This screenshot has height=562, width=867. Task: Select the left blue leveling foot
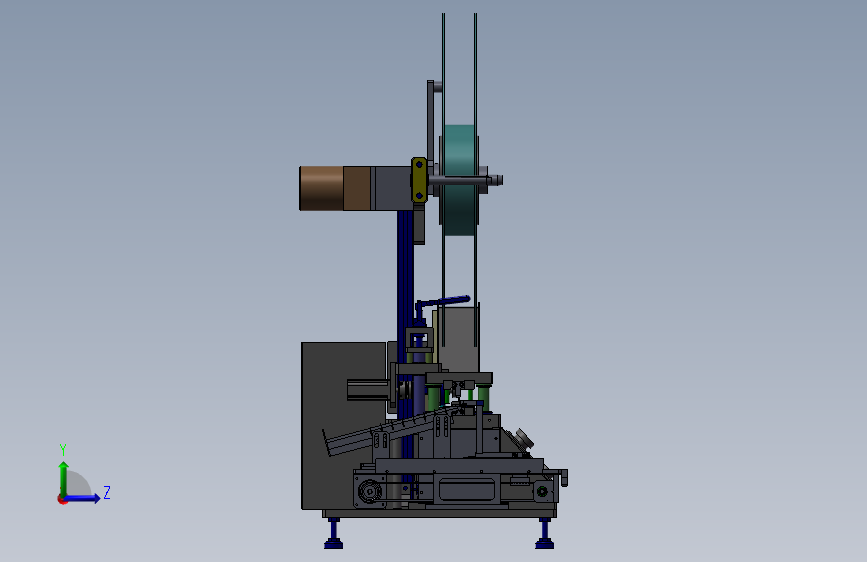[x=333, y=534]
